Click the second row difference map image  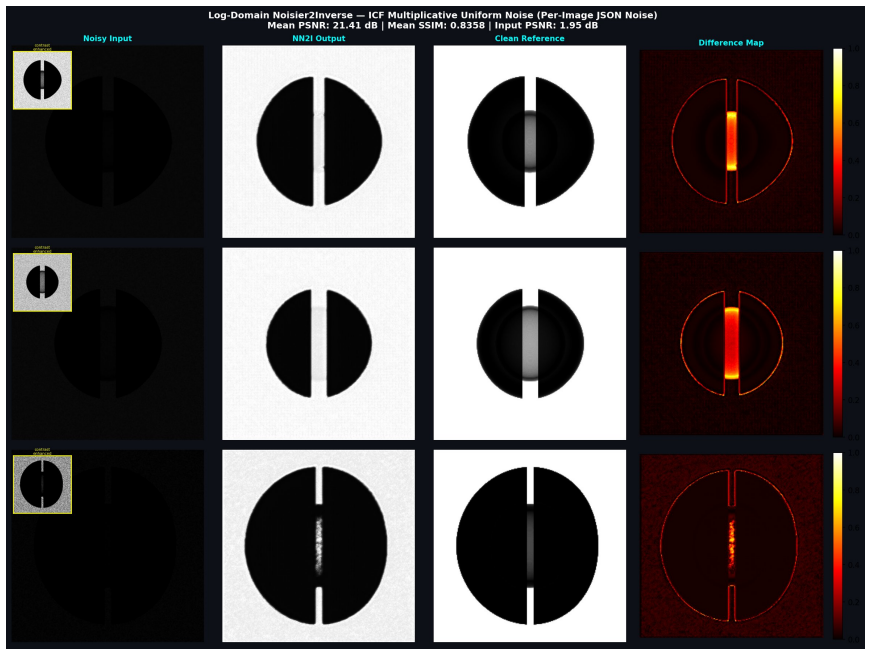(731, 344)
